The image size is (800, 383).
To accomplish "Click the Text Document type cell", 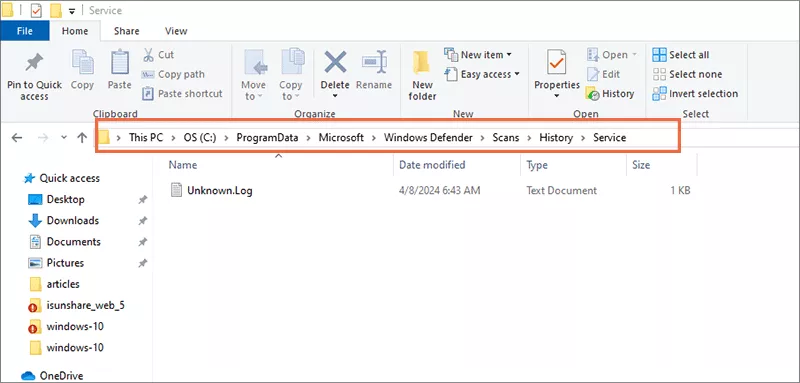I will [561, 191].
